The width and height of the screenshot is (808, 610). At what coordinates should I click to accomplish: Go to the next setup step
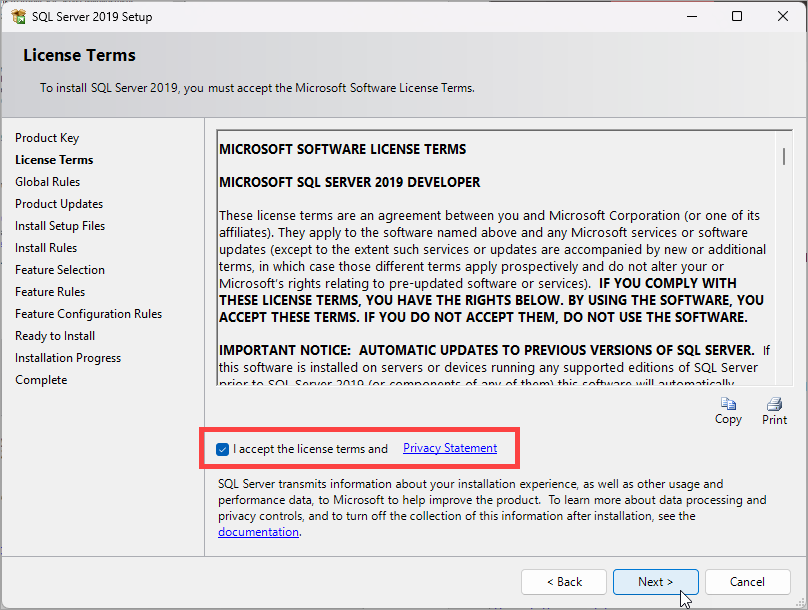click(655, 582)
